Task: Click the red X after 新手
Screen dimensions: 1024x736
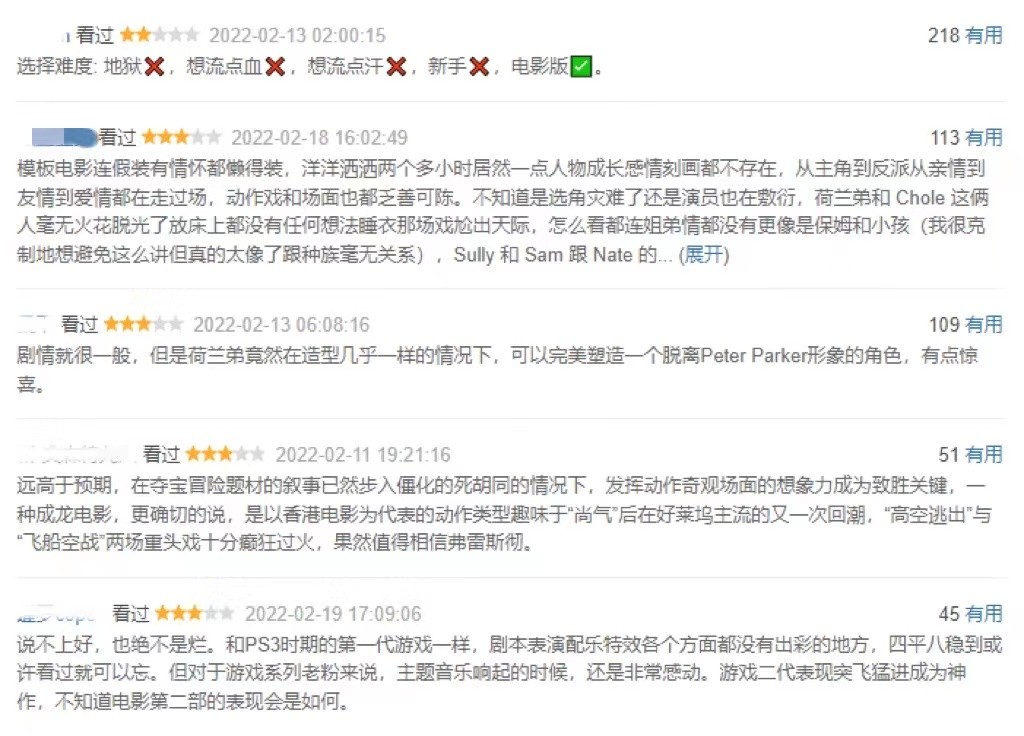Action: (x=479, y=66)
